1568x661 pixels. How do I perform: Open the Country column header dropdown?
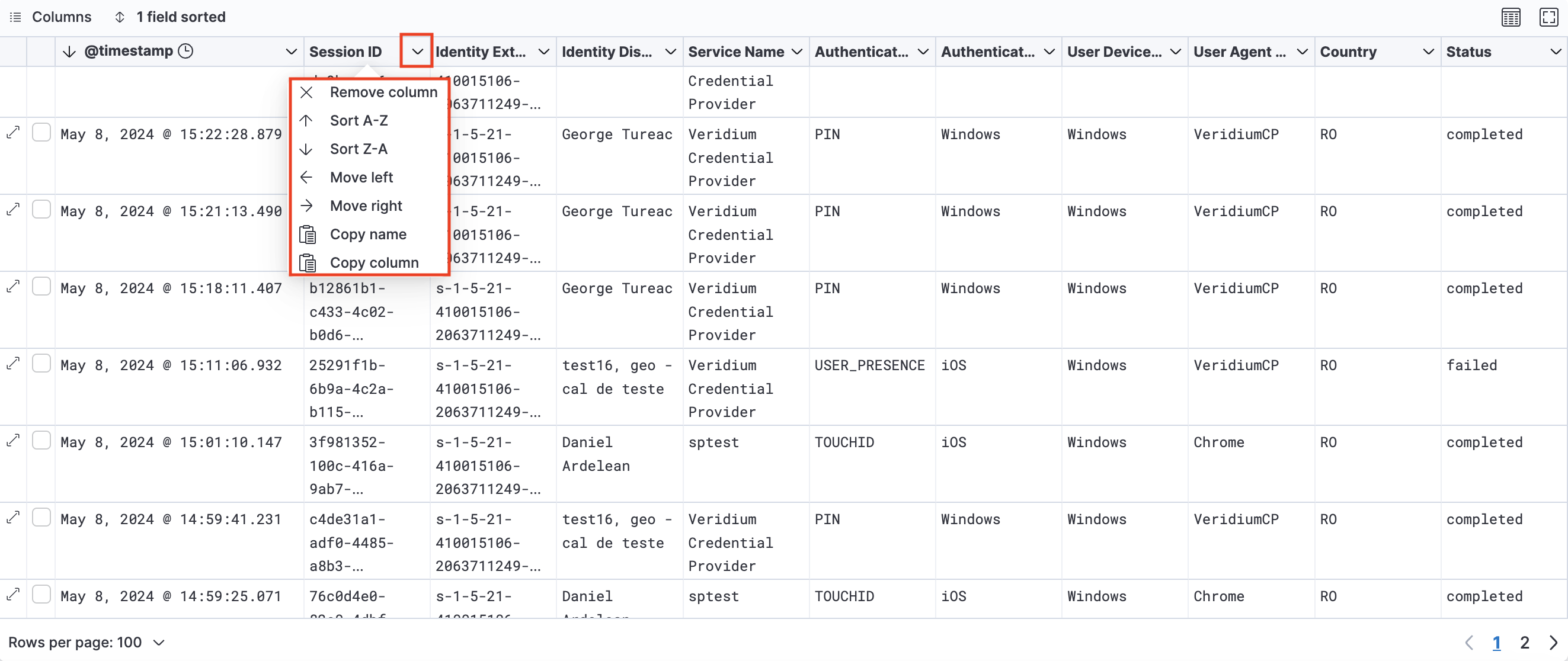(x=1429, y=51)
